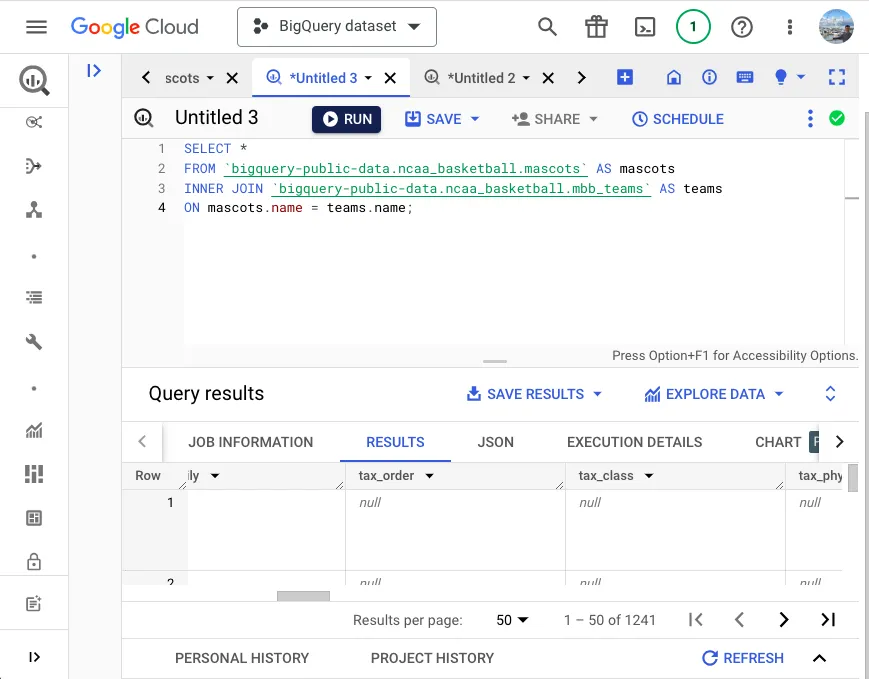Open the gift free trial icon
Viewport: 869px width, 679px height.
click(597, 27)
